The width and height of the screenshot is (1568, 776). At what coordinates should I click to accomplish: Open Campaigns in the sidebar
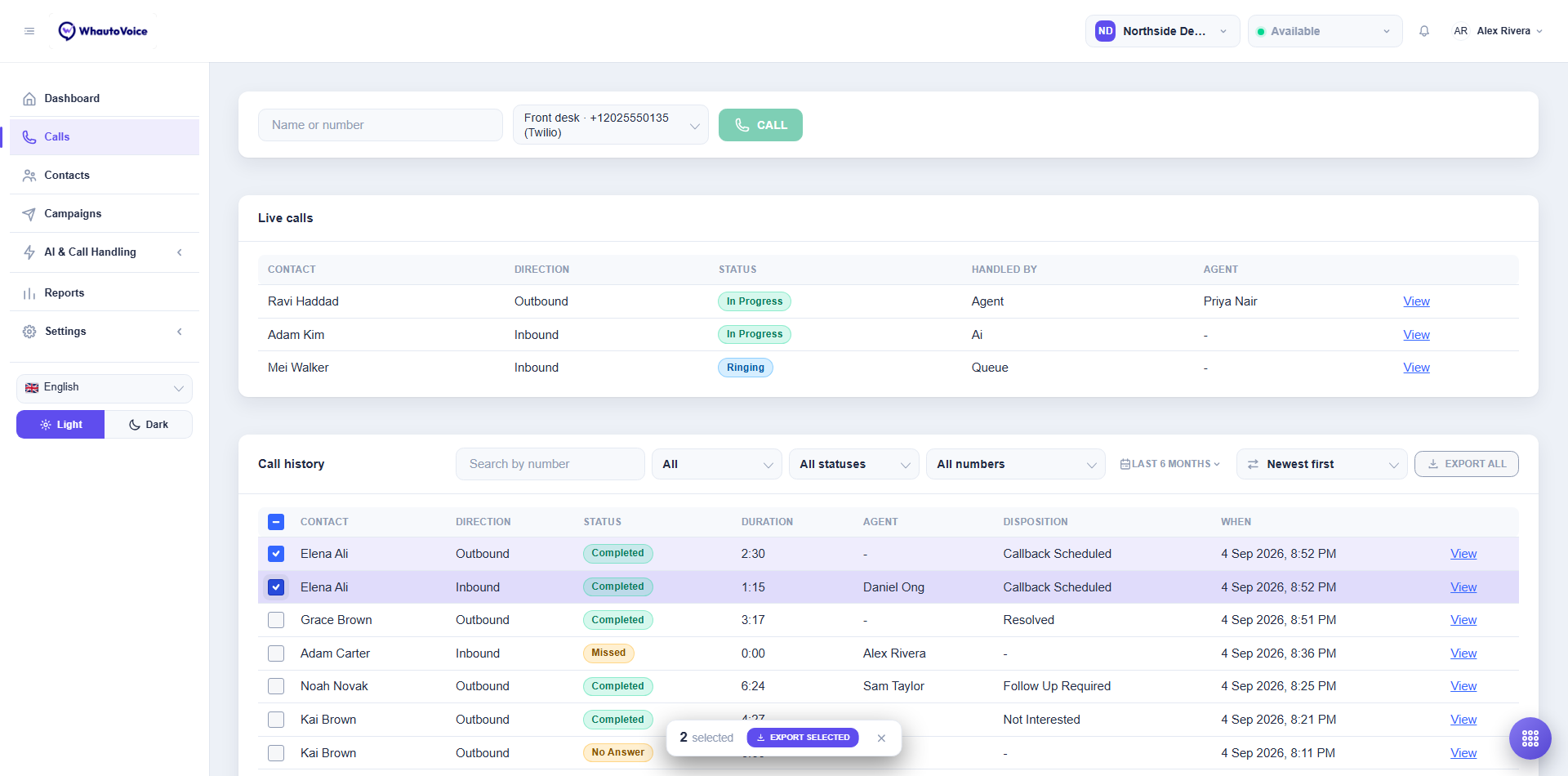point(105,214)
